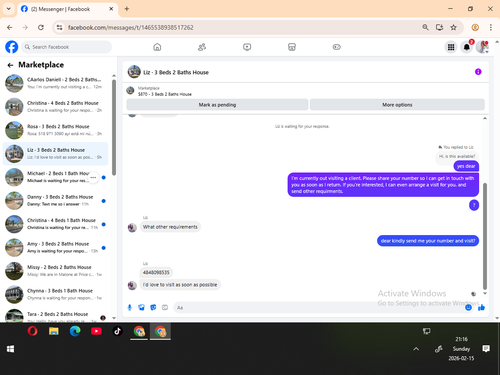Open conversation information purple icon
This screenshot has width=500, height=375.
(478, 72)
